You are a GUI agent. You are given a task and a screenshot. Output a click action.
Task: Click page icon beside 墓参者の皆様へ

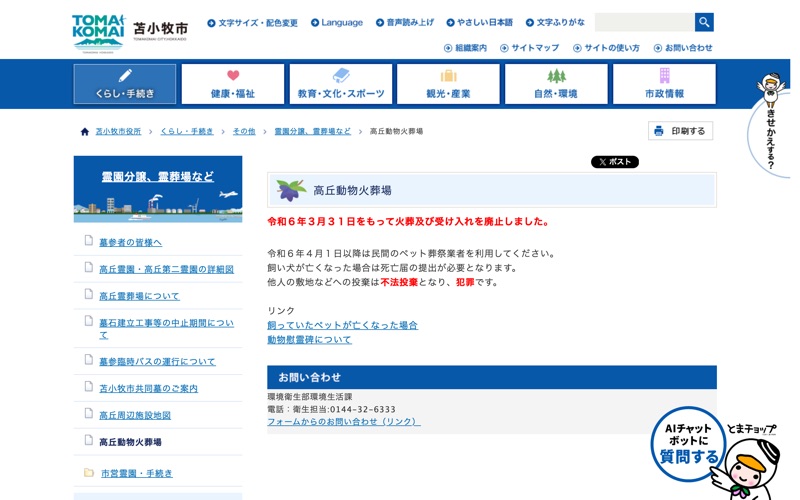point(89,240)
